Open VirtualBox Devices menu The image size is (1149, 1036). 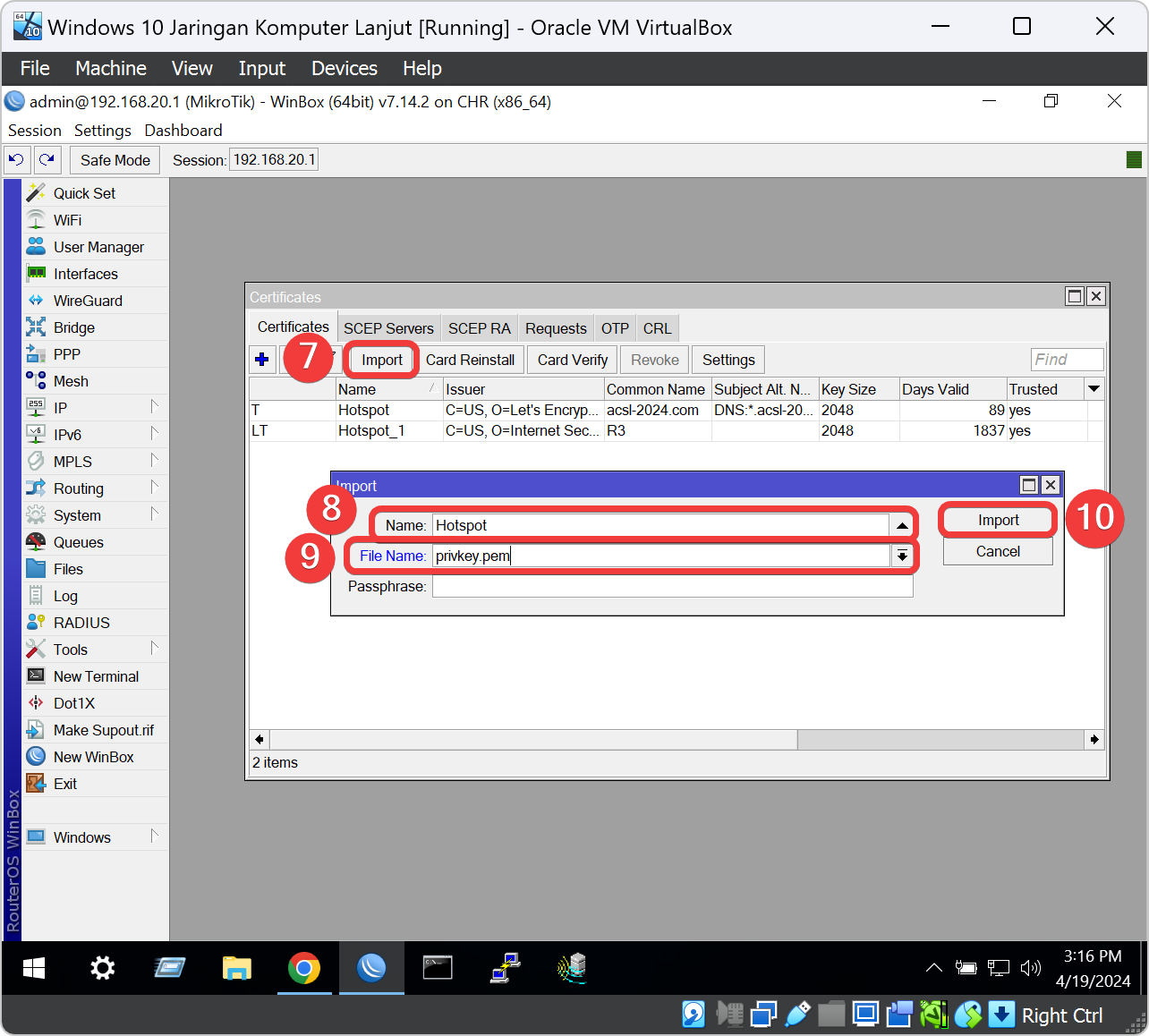click(345, 68)
